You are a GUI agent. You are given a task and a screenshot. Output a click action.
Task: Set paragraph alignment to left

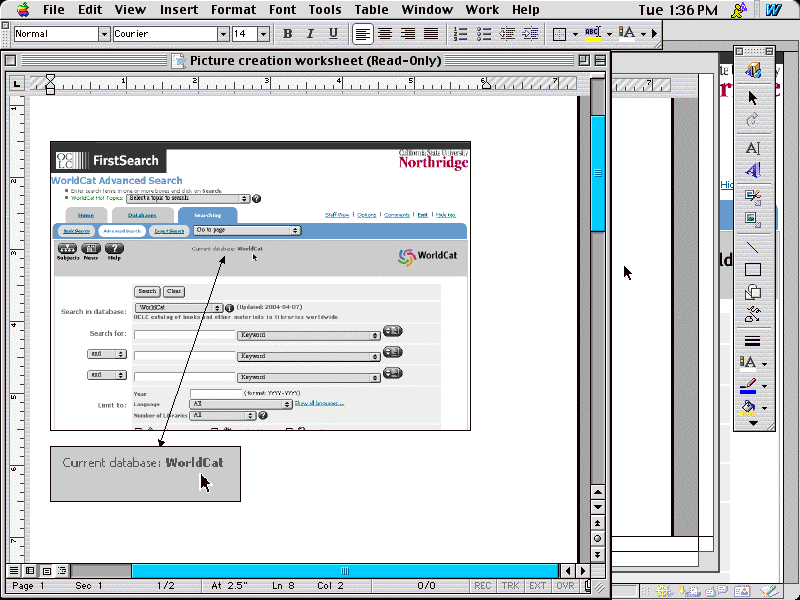362,34
